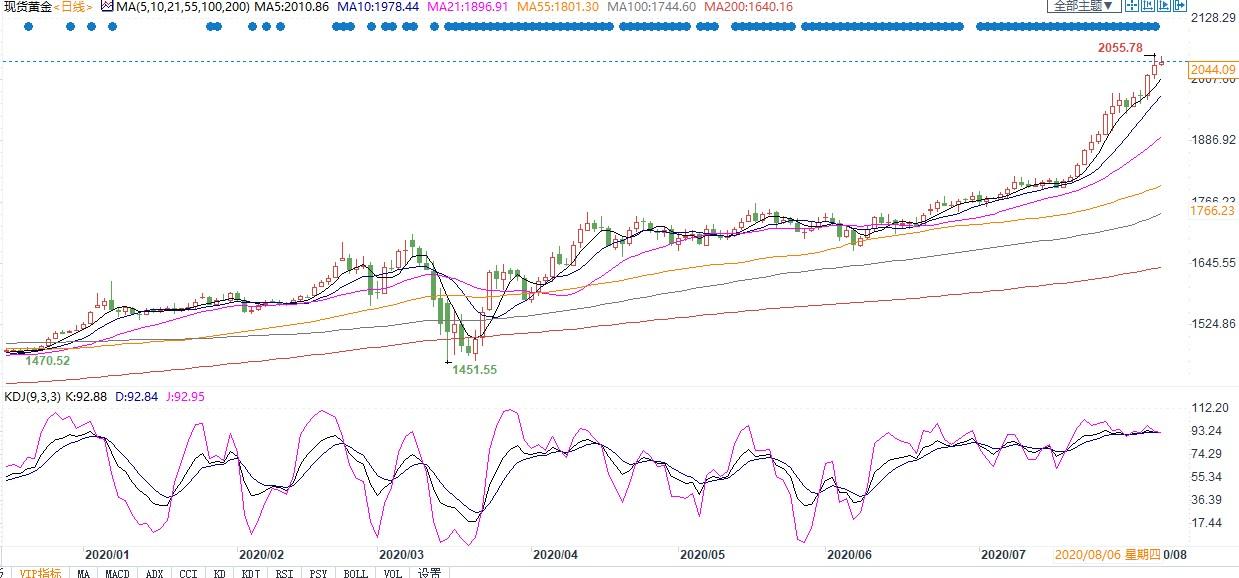Screen dimensions: 1239x578
Task: Click the MA indicator chart icon
Action: click(107, 7)
